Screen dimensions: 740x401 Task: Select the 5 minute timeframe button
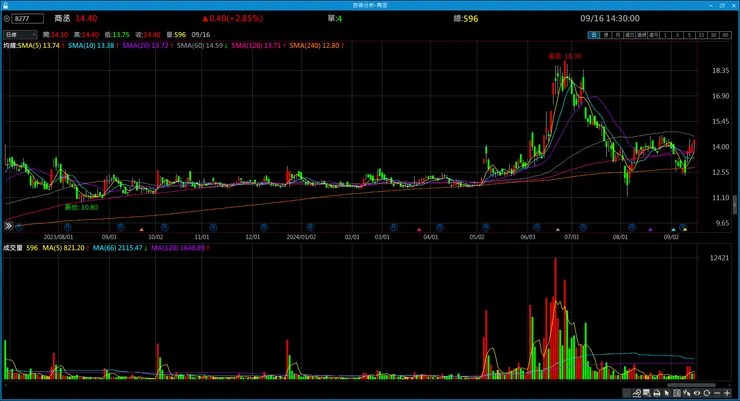[689, 35]
